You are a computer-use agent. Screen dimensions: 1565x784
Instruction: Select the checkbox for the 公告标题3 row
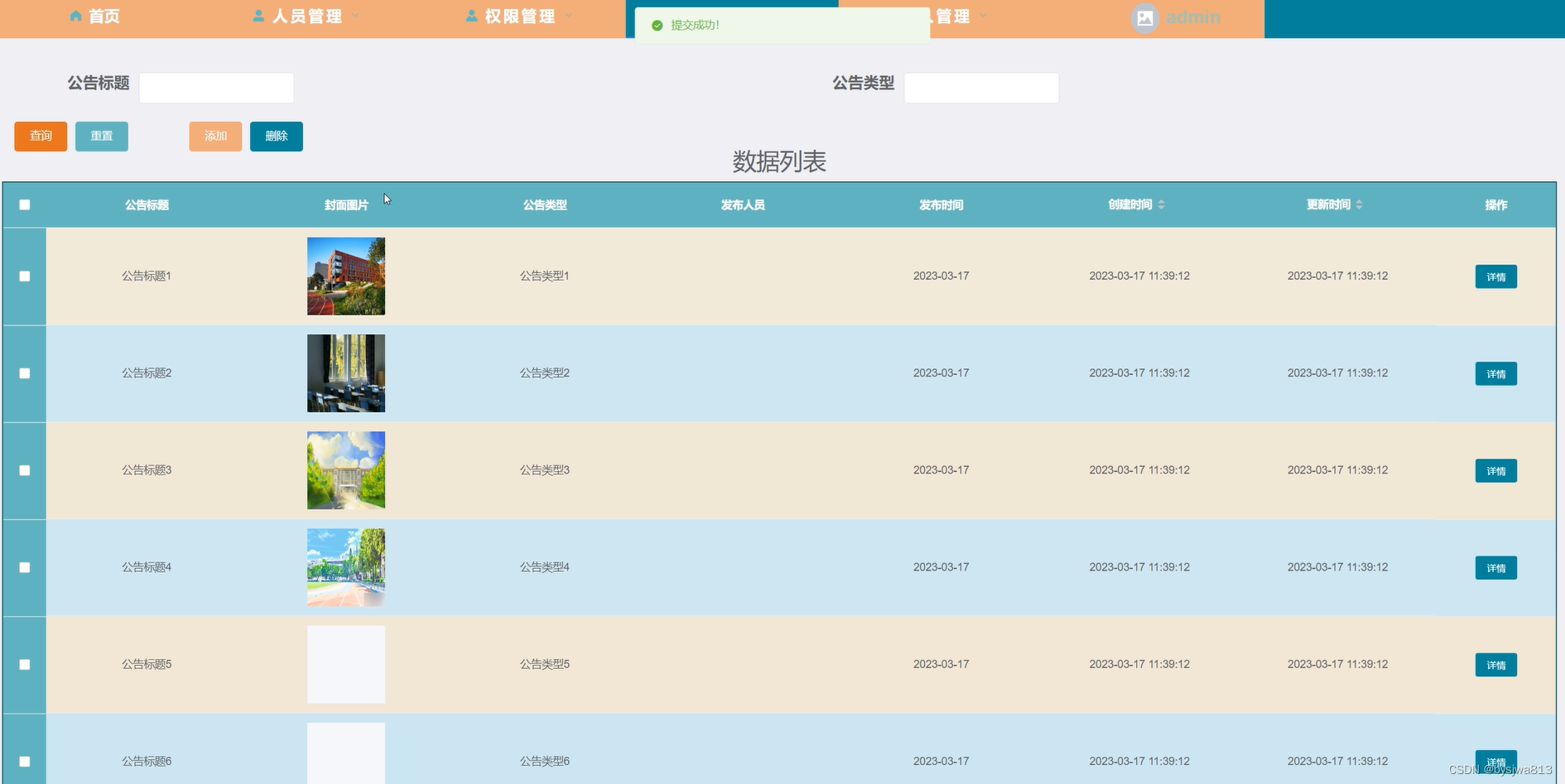[25, 470]
